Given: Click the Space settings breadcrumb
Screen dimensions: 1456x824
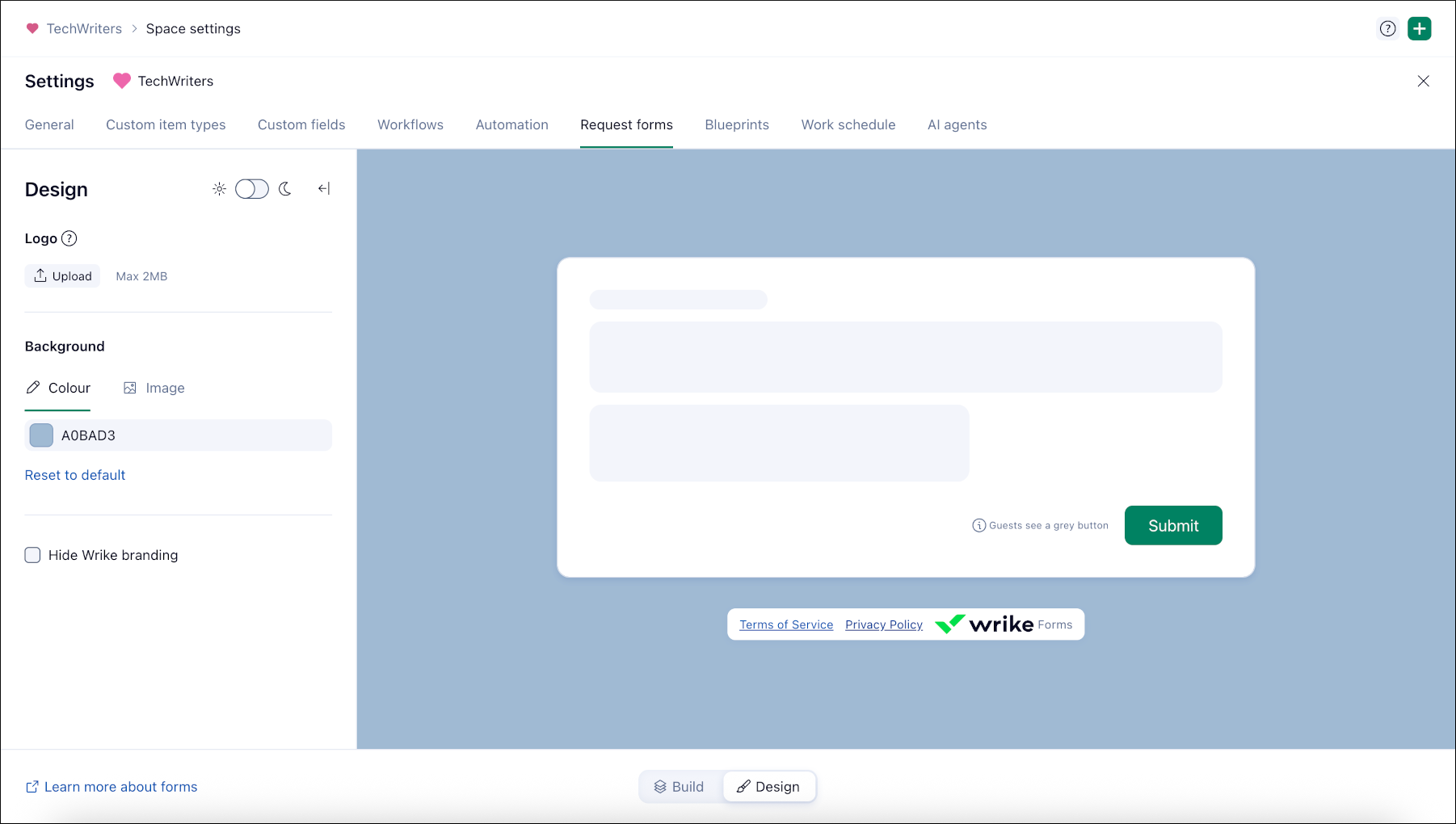Looking at the screenshot, I should point(193,28).
